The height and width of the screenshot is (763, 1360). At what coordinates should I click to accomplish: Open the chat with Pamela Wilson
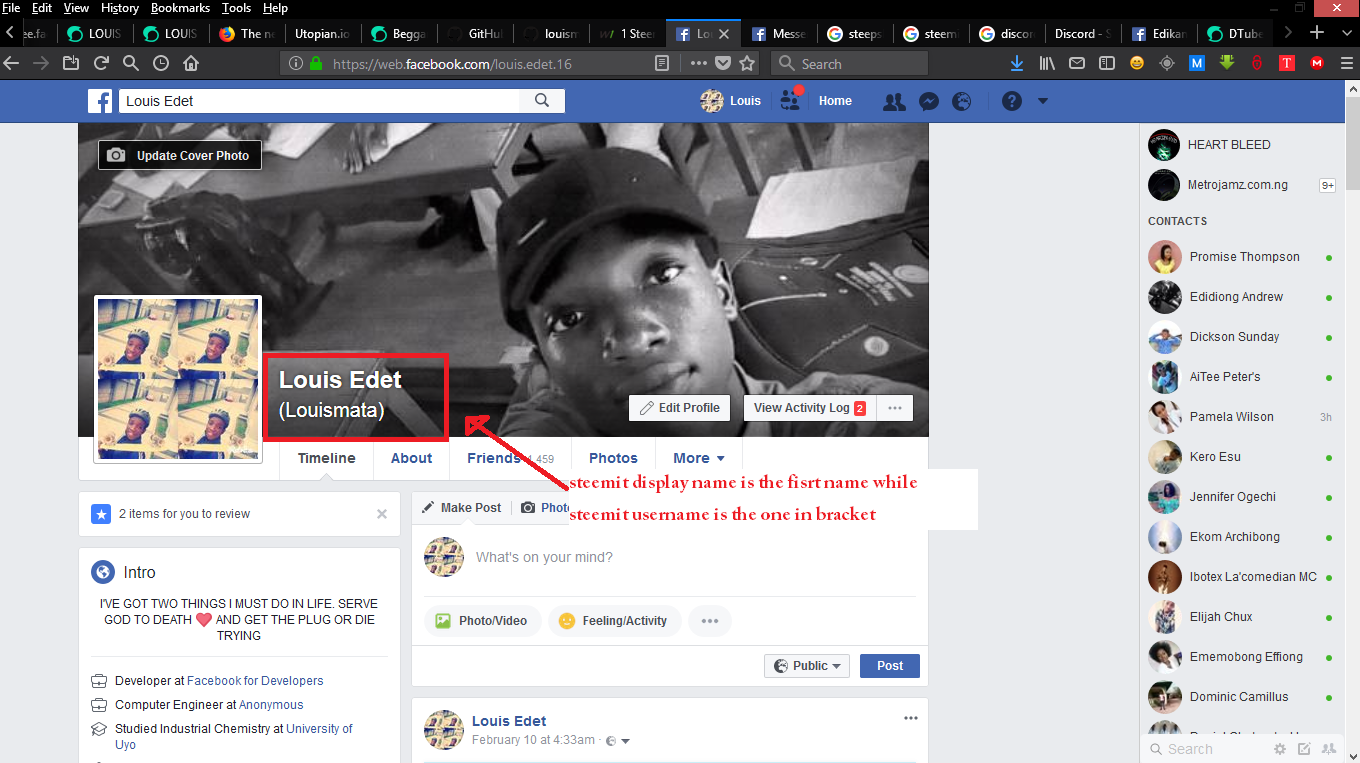point(1240,417)
